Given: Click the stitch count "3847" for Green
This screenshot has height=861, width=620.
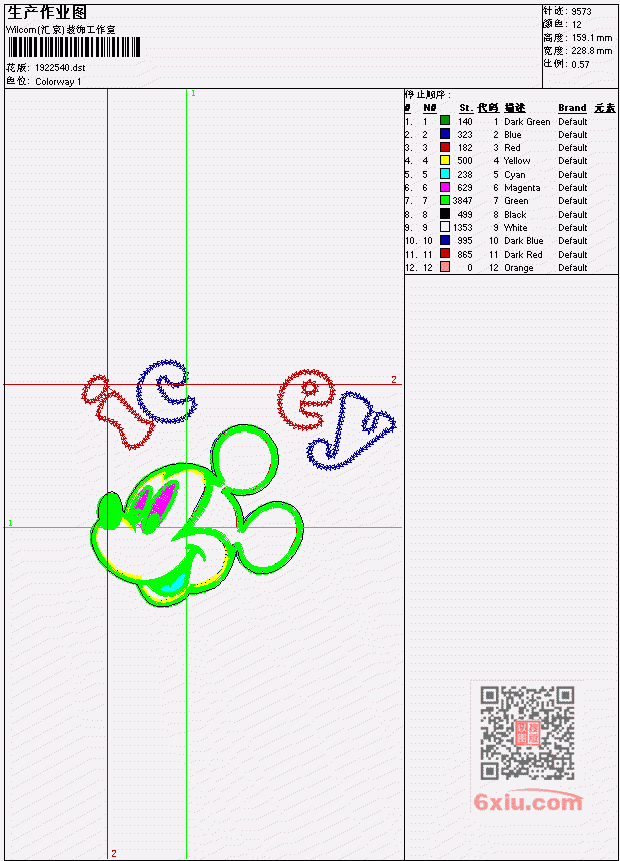Looking at the screenshot, I should click(462, 201).
